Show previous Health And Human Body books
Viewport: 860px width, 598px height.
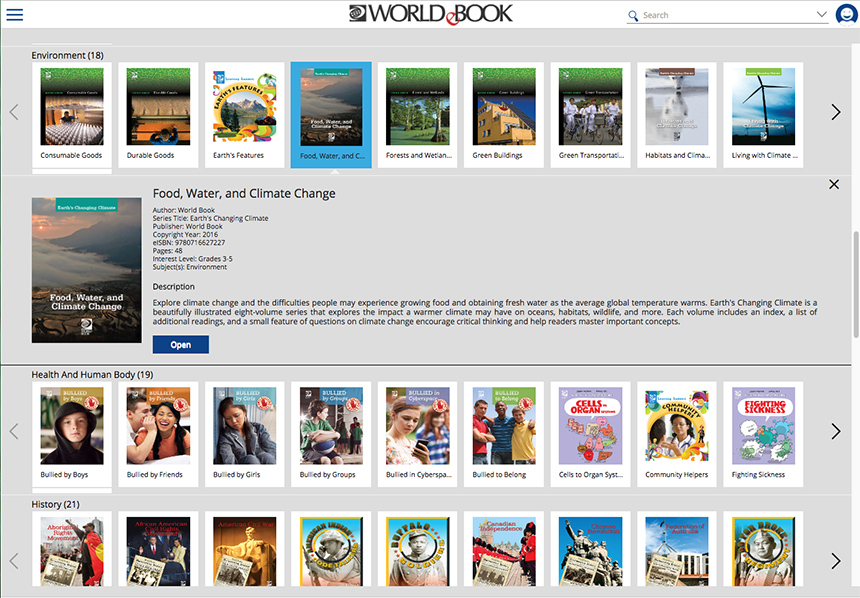(x=14, y=431)
